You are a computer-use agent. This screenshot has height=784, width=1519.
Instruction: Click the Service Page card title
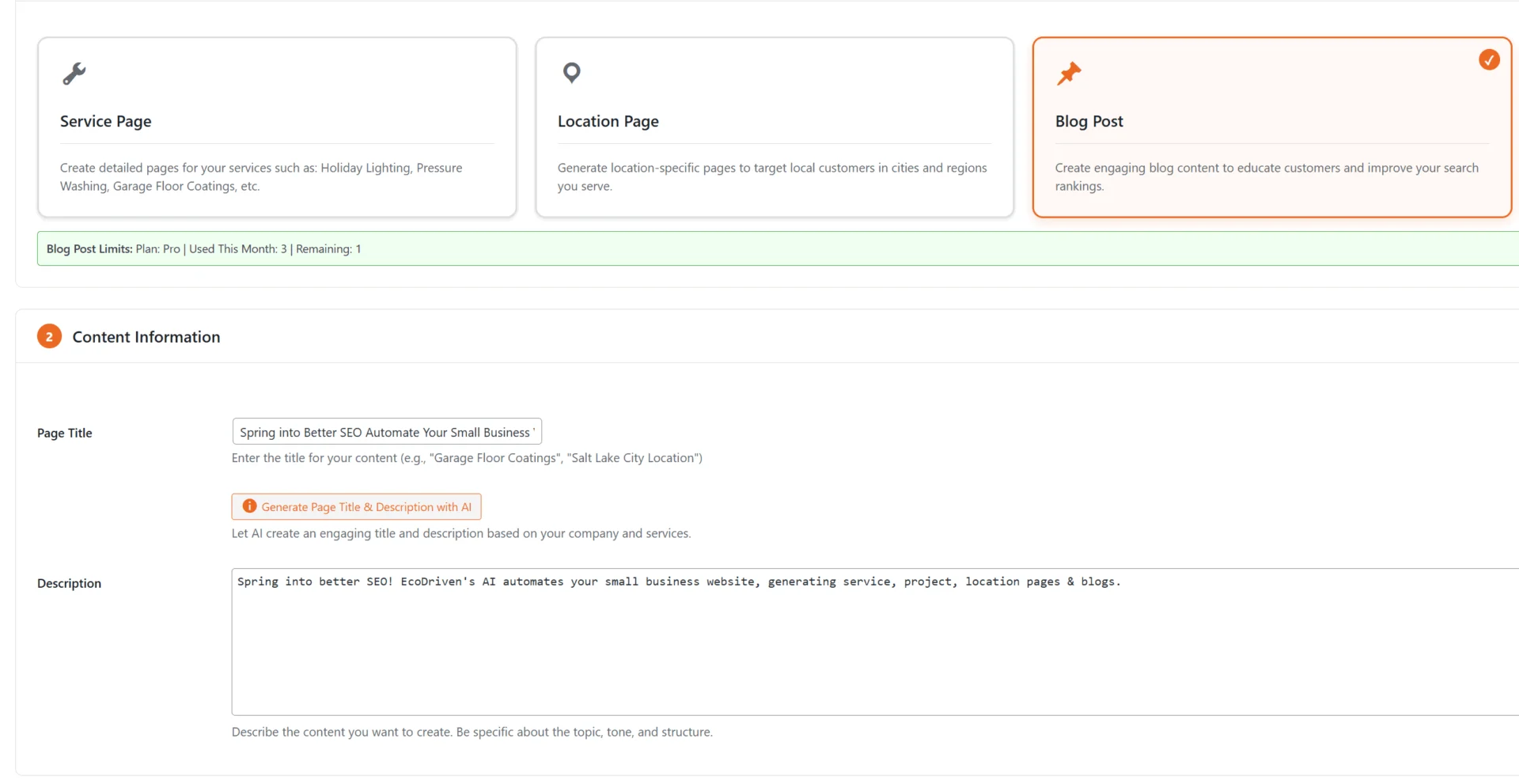coord(105,121)
